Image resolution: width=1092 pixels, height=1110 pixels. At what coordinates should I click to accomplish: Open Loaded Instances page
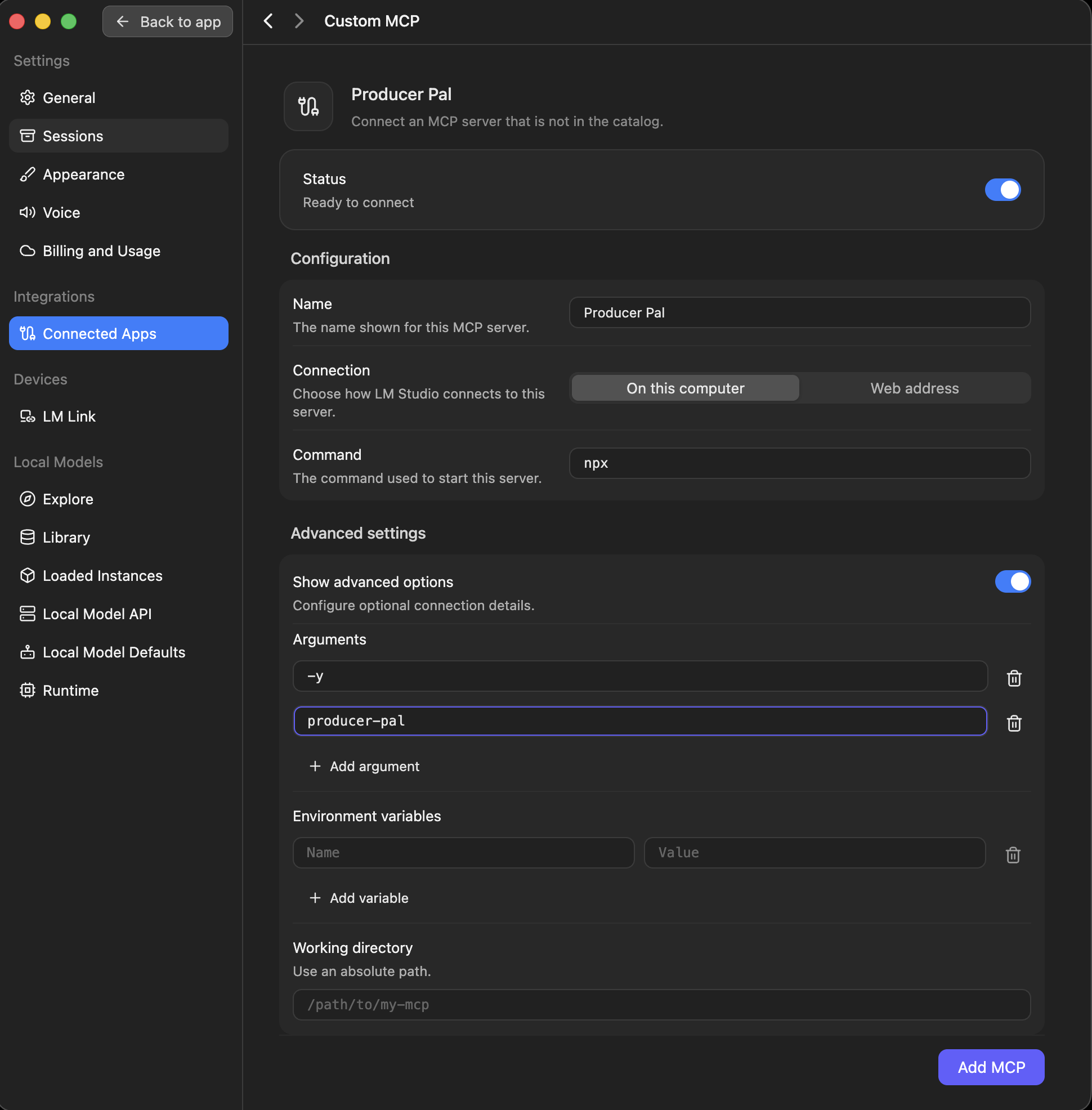[119, 576]
